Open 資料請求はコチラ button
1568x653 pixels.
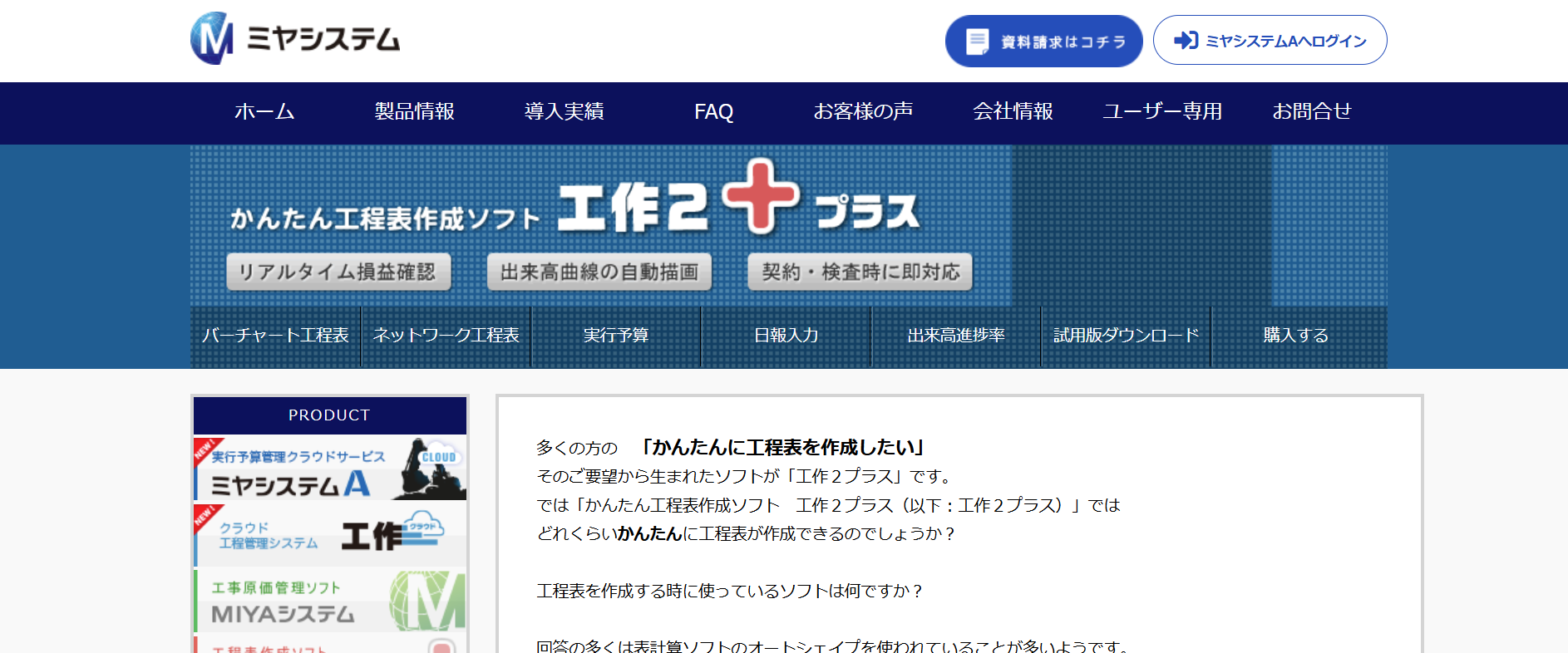(1043, 42)
